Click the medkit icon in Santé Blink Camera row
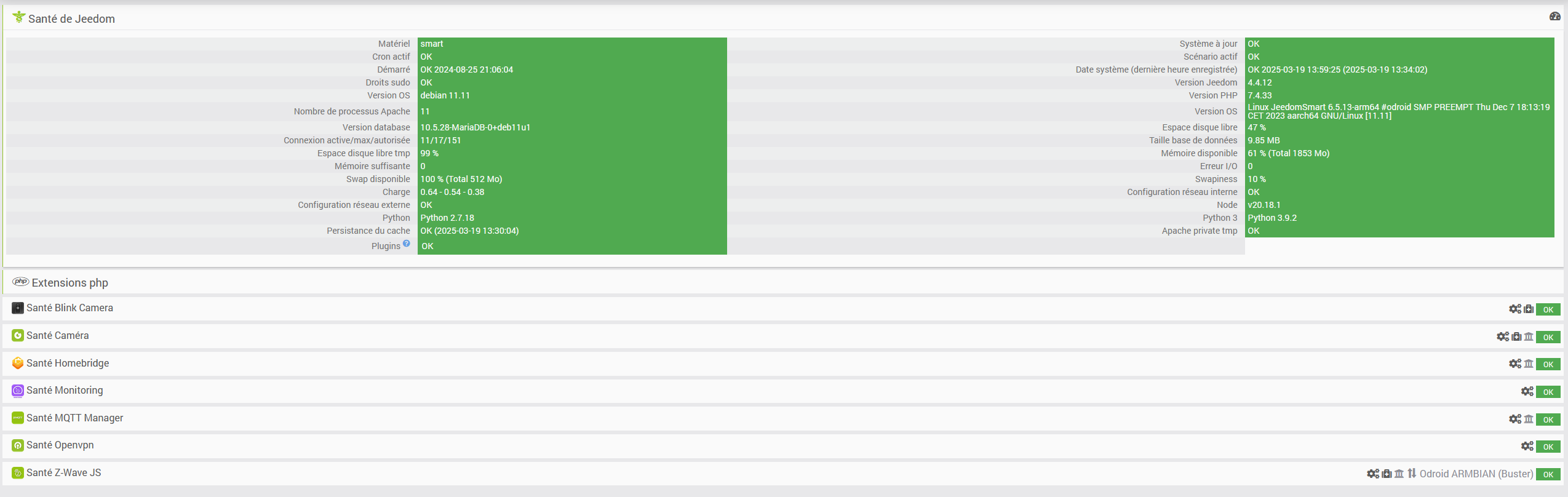Viewport: 1568px width, 497px height. coord(1528,309)
